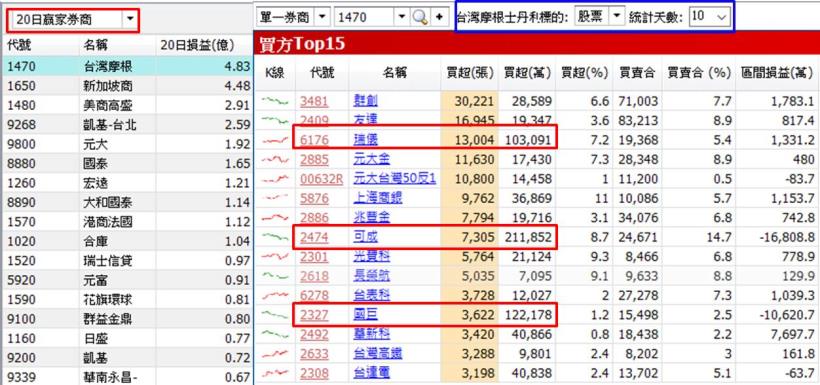Open K-line chart thumbnail for 2633 台灣高鐵
The height and width of the screenshot is (385, 820).
(275, 354)
